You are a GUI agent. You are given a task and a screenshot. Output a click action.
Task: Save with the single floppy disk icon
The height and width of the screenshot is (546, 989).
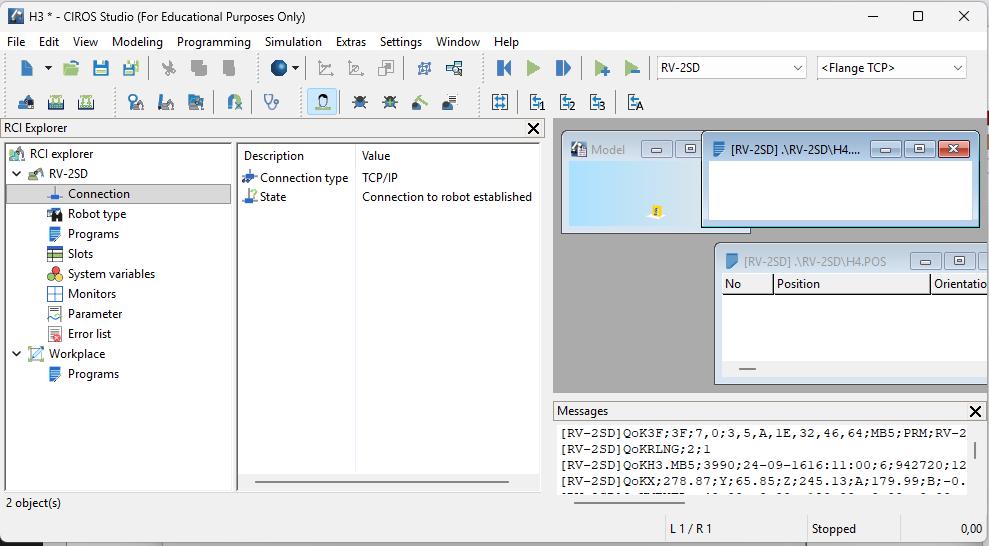point(101,68)
